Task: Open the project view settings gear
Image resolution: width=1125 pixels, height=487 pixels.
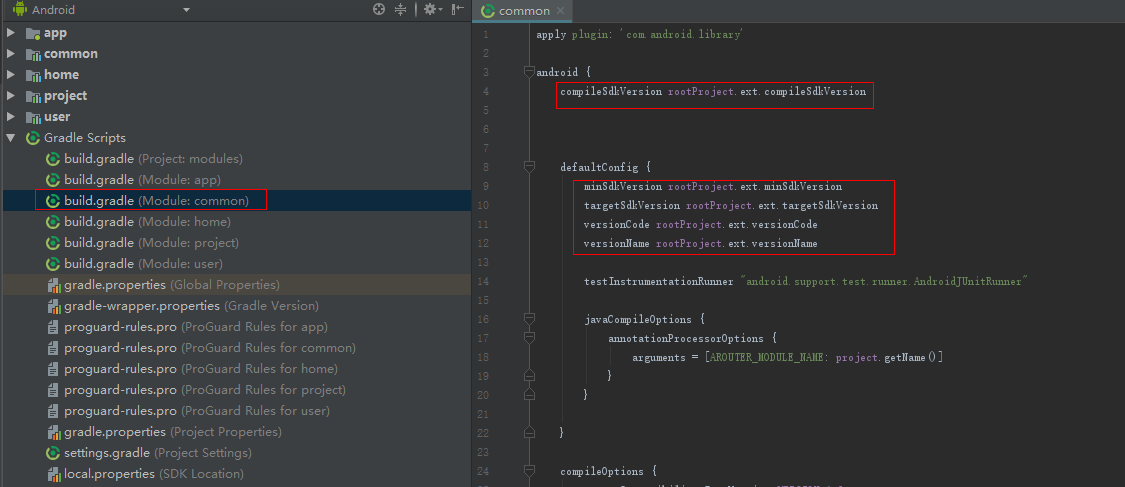Action: pyautogui.click(x=430, y=10)
